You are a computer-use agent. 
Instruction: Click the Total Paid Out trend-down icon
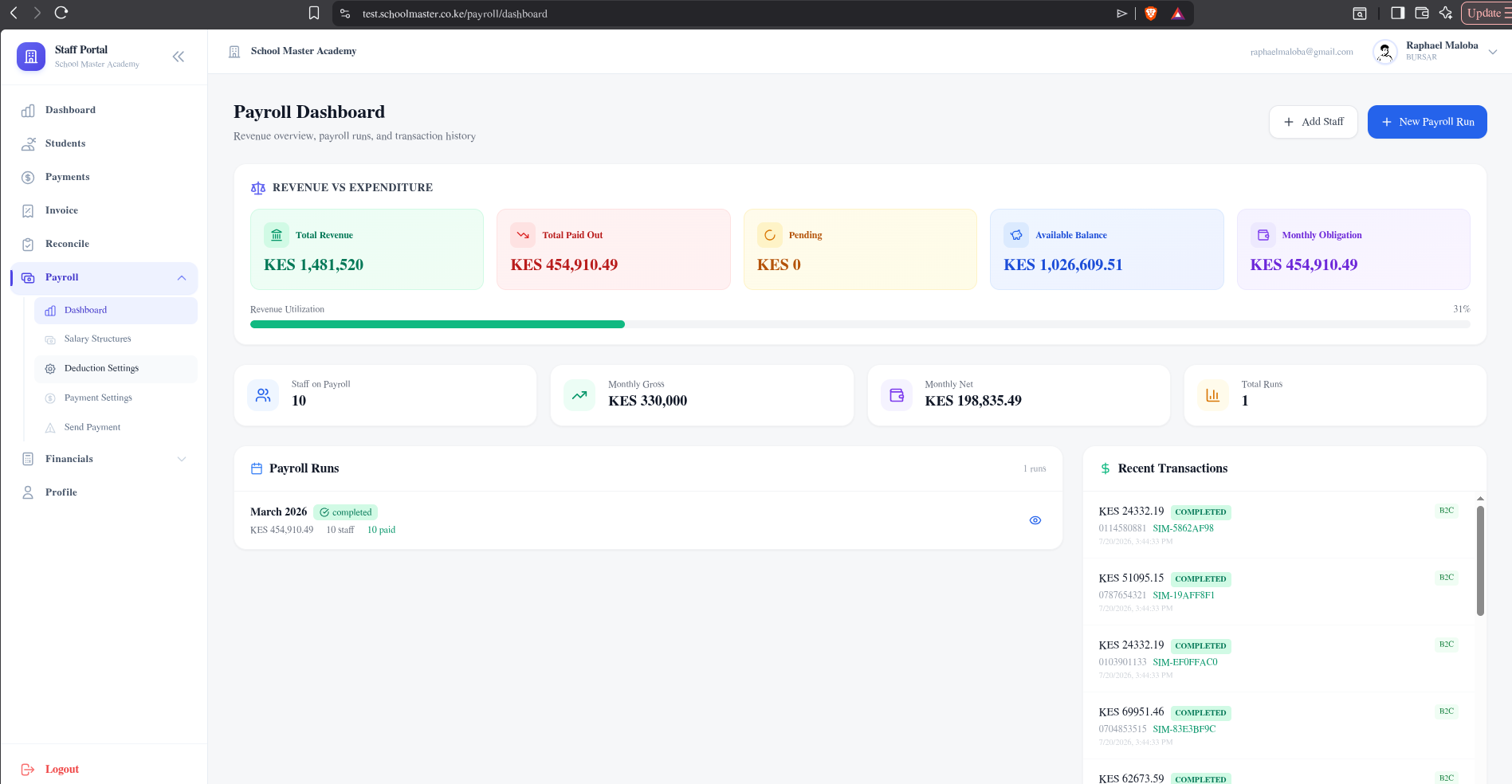[523, 235]
